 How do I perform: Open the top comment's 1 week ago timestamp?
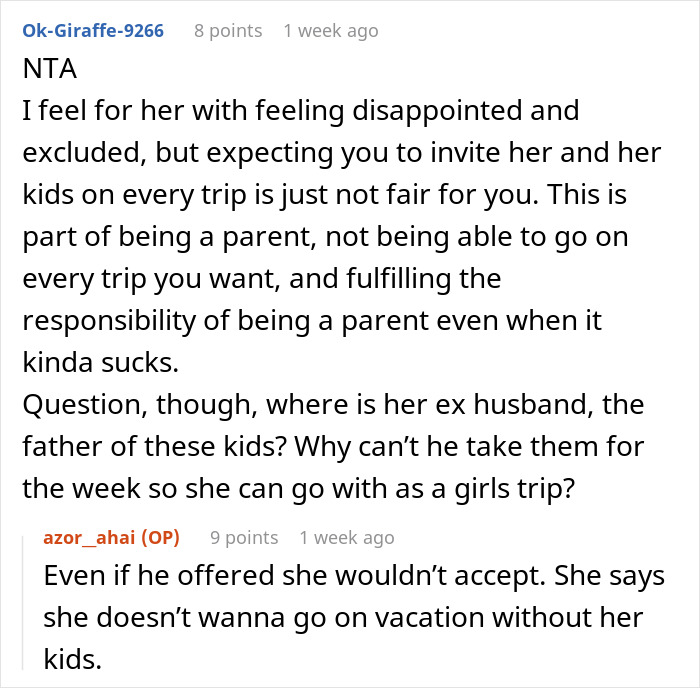(331, 31)
